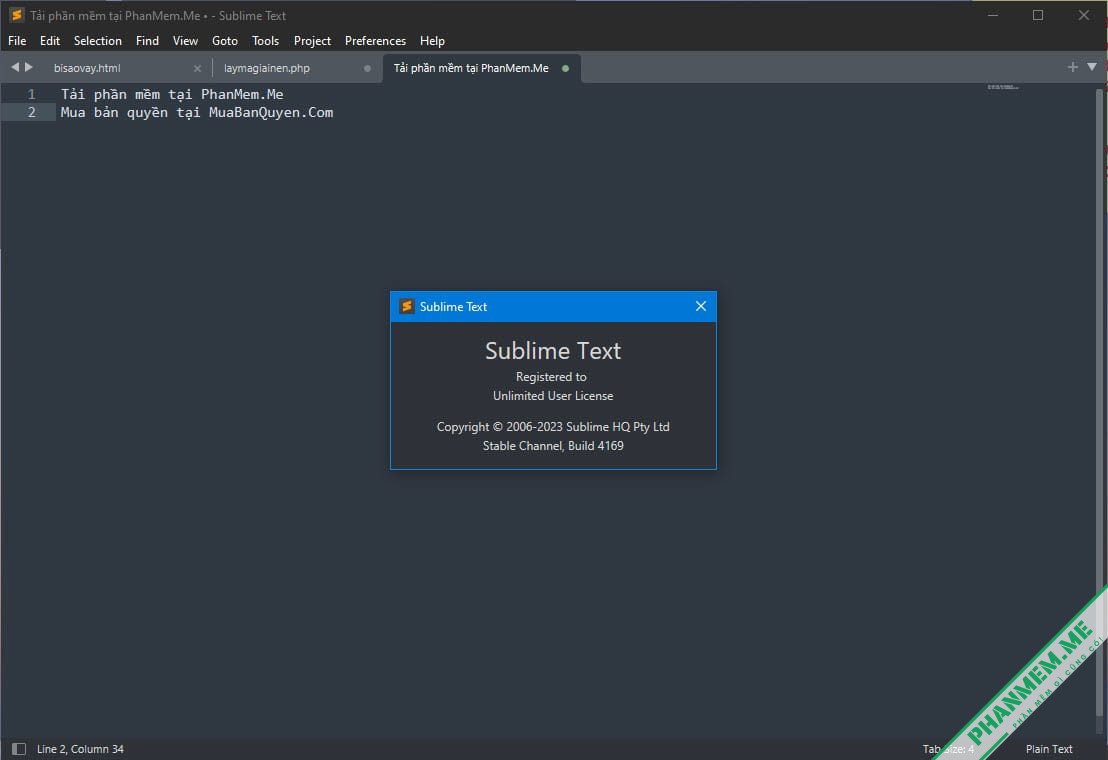Click line number 2 in gutter

coord(31,112)
